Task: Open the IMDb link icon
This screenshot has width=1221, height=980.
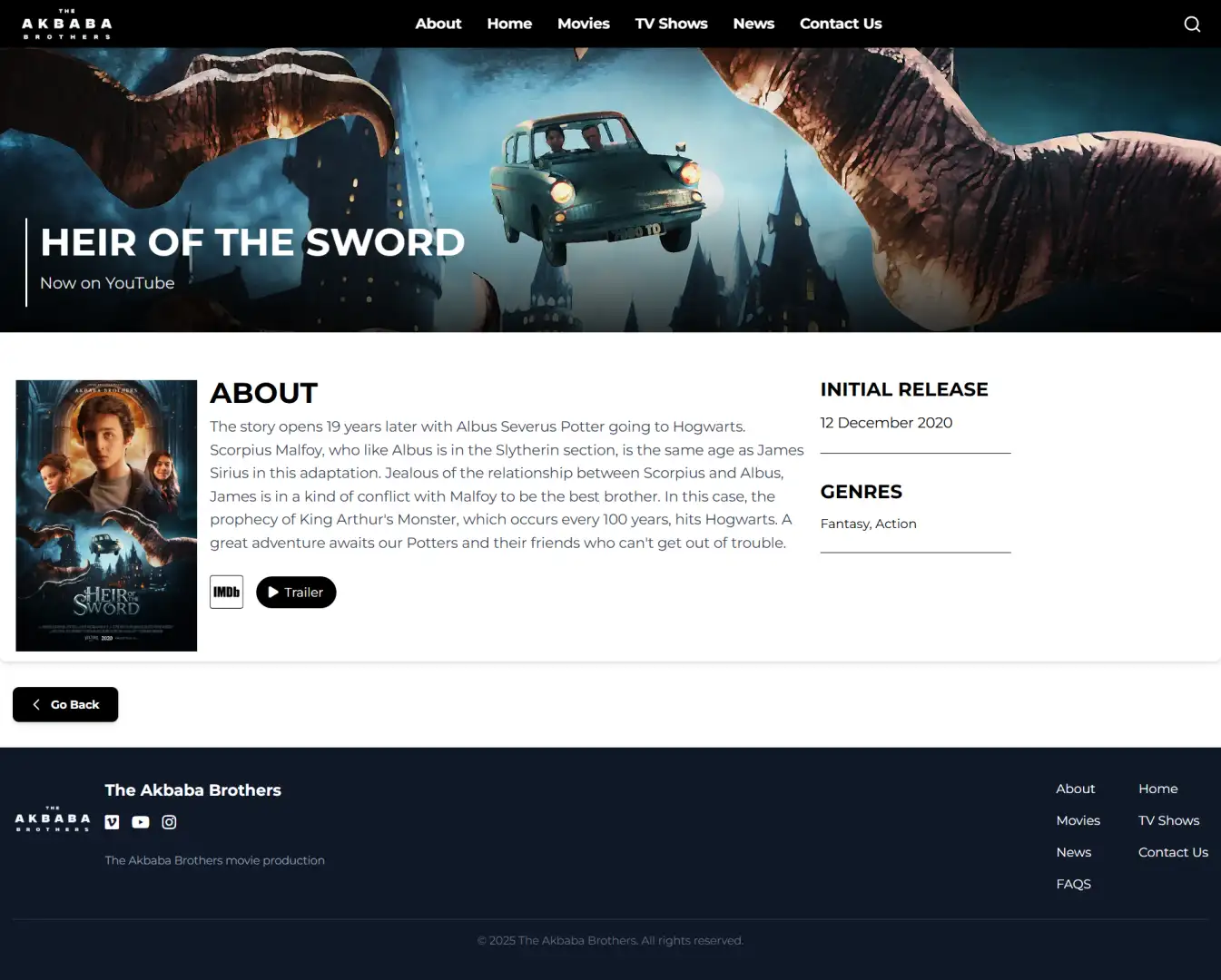Action: (x=226, y=592)
